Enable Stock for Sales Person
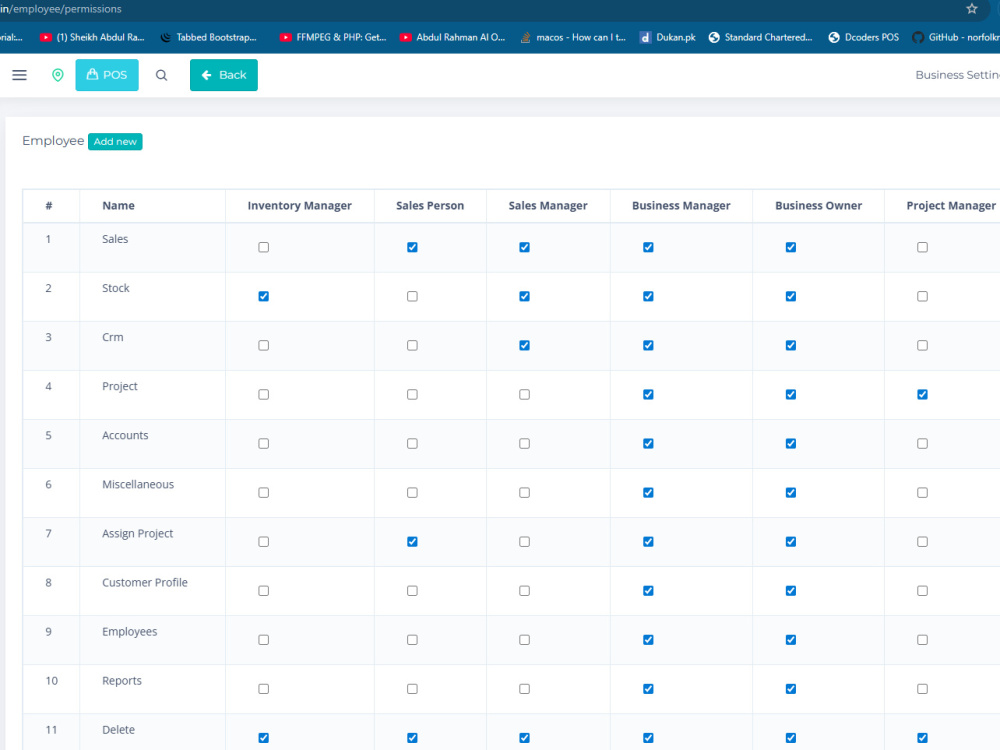 (412, 297)
